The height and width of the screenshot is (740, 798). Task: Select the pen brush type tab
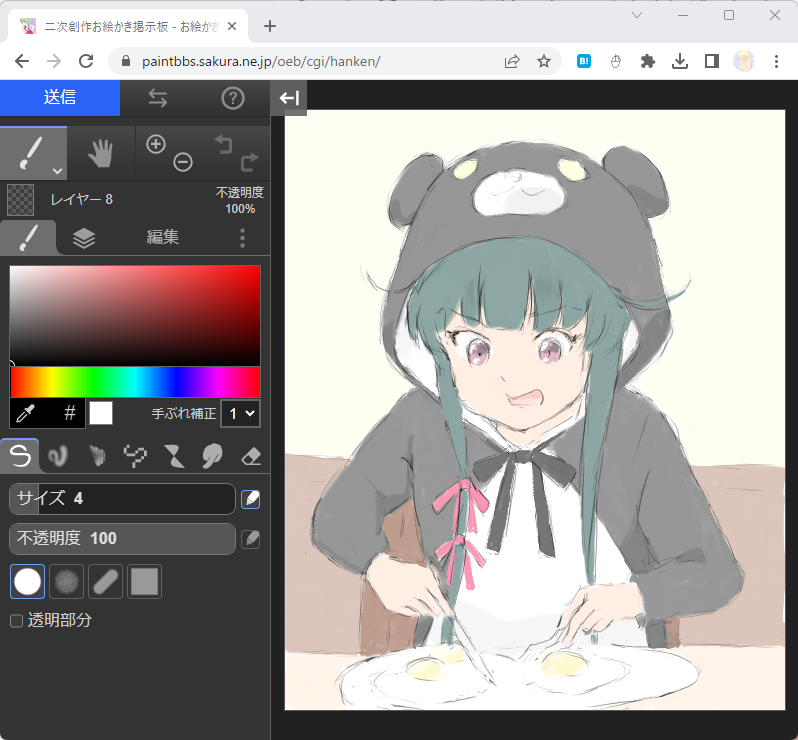(19, 456)
